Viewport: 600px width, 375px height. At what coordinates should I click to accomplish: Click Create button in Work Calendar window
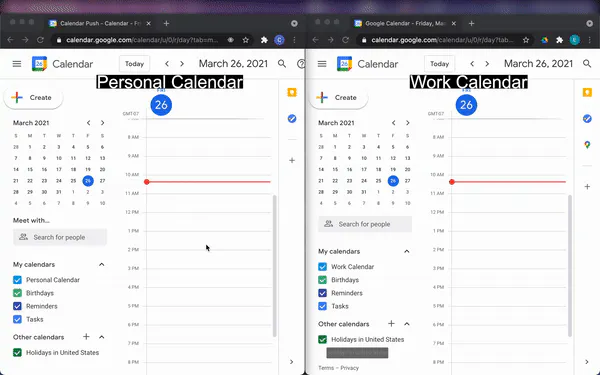338,98
